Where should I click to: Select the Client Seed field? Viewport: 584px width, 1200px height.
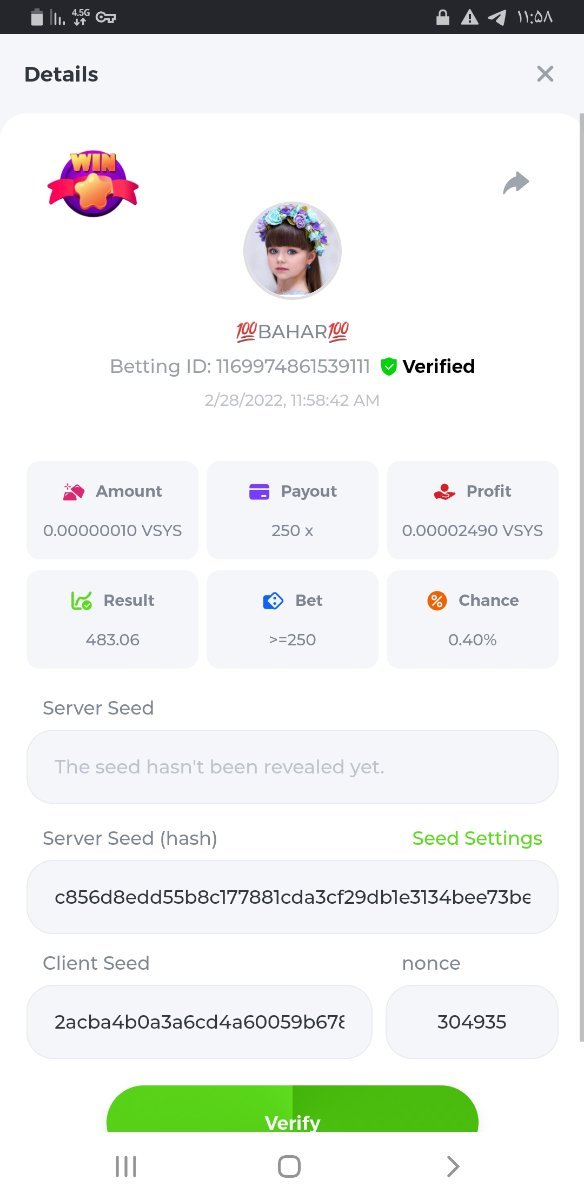(x=199, y=1022)
